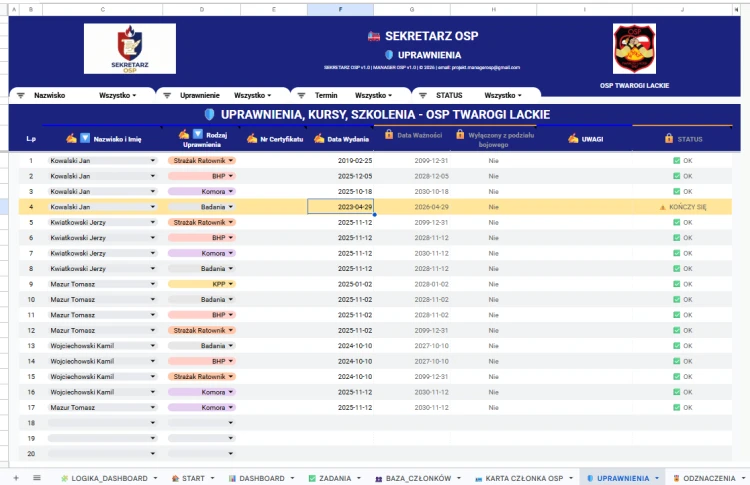Select the 2023-04-29 date cell in row 4
The image size is (750, 485).
point(340,207)
